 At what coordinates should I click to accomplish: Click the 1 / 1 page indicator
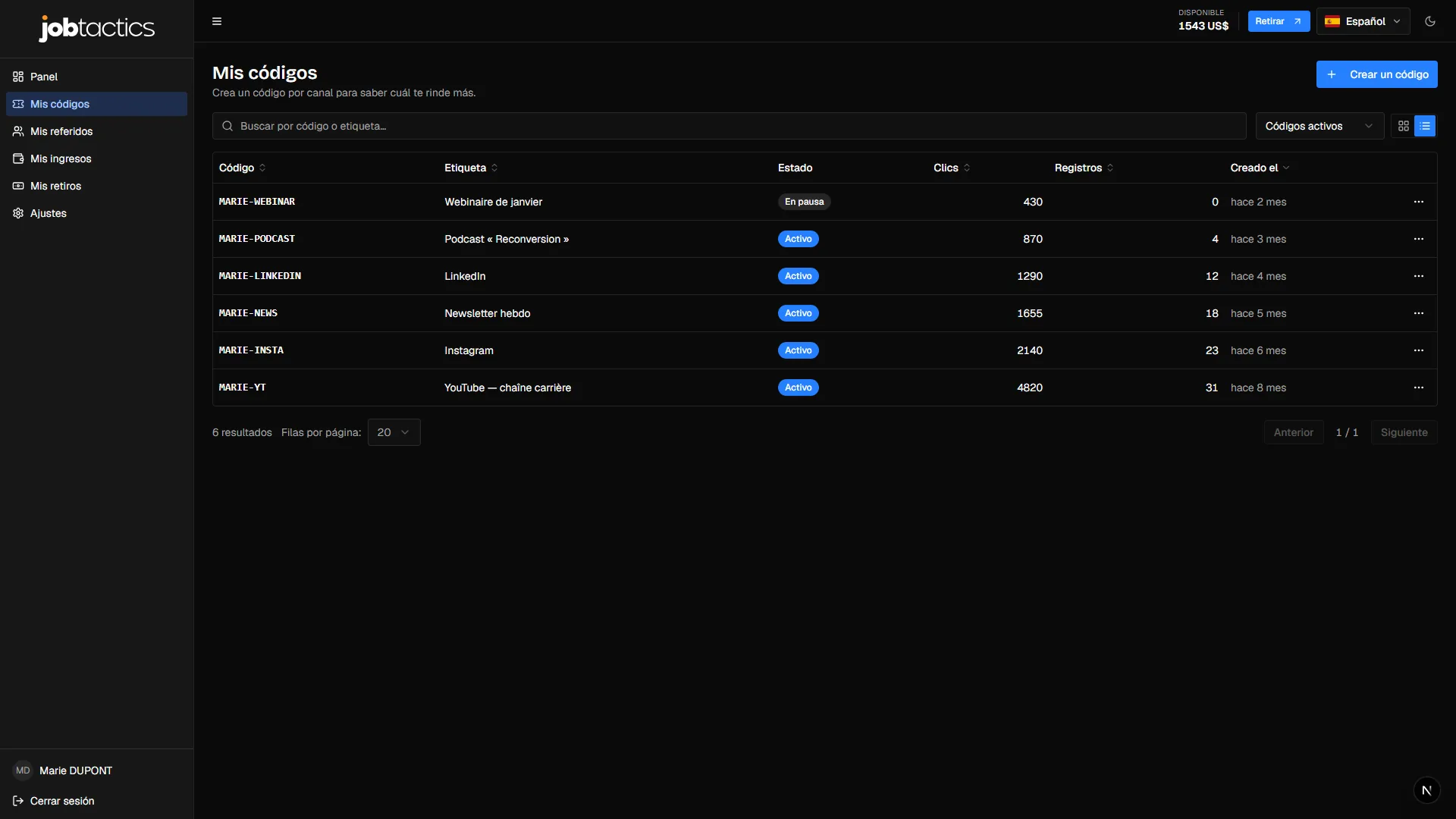[x=1347, y=432]
